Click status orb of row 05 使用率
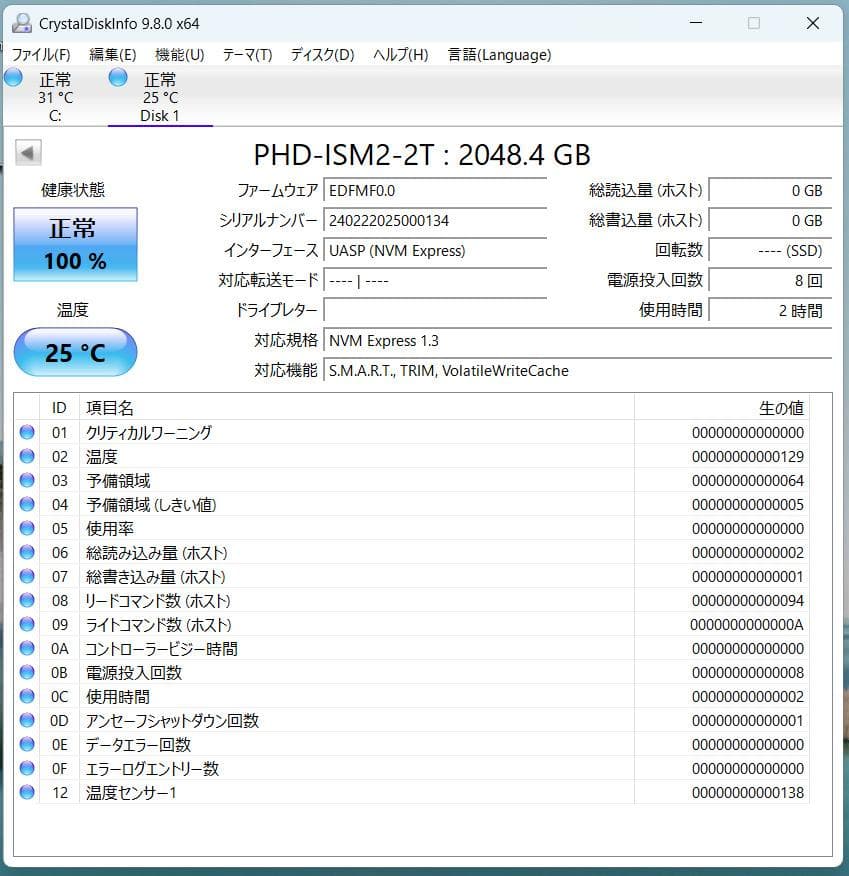The width and height of the screenshot is (849, 876). 27,528
